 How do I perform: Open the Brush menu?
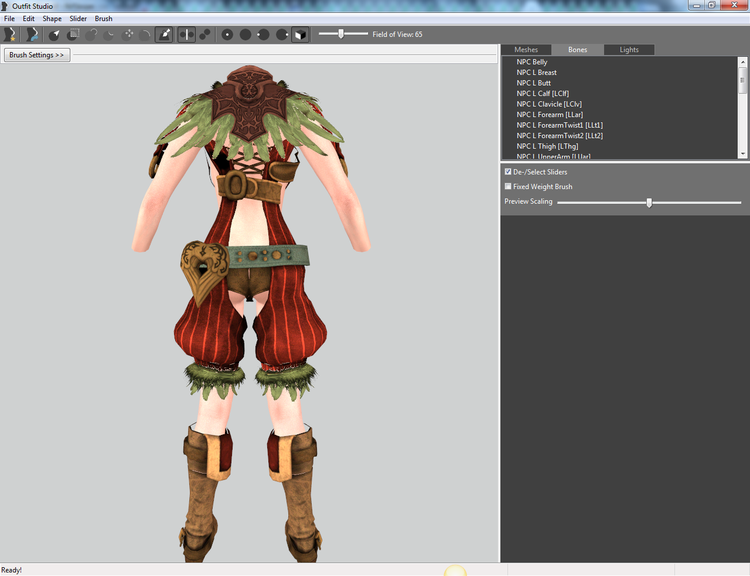point(103,19)
